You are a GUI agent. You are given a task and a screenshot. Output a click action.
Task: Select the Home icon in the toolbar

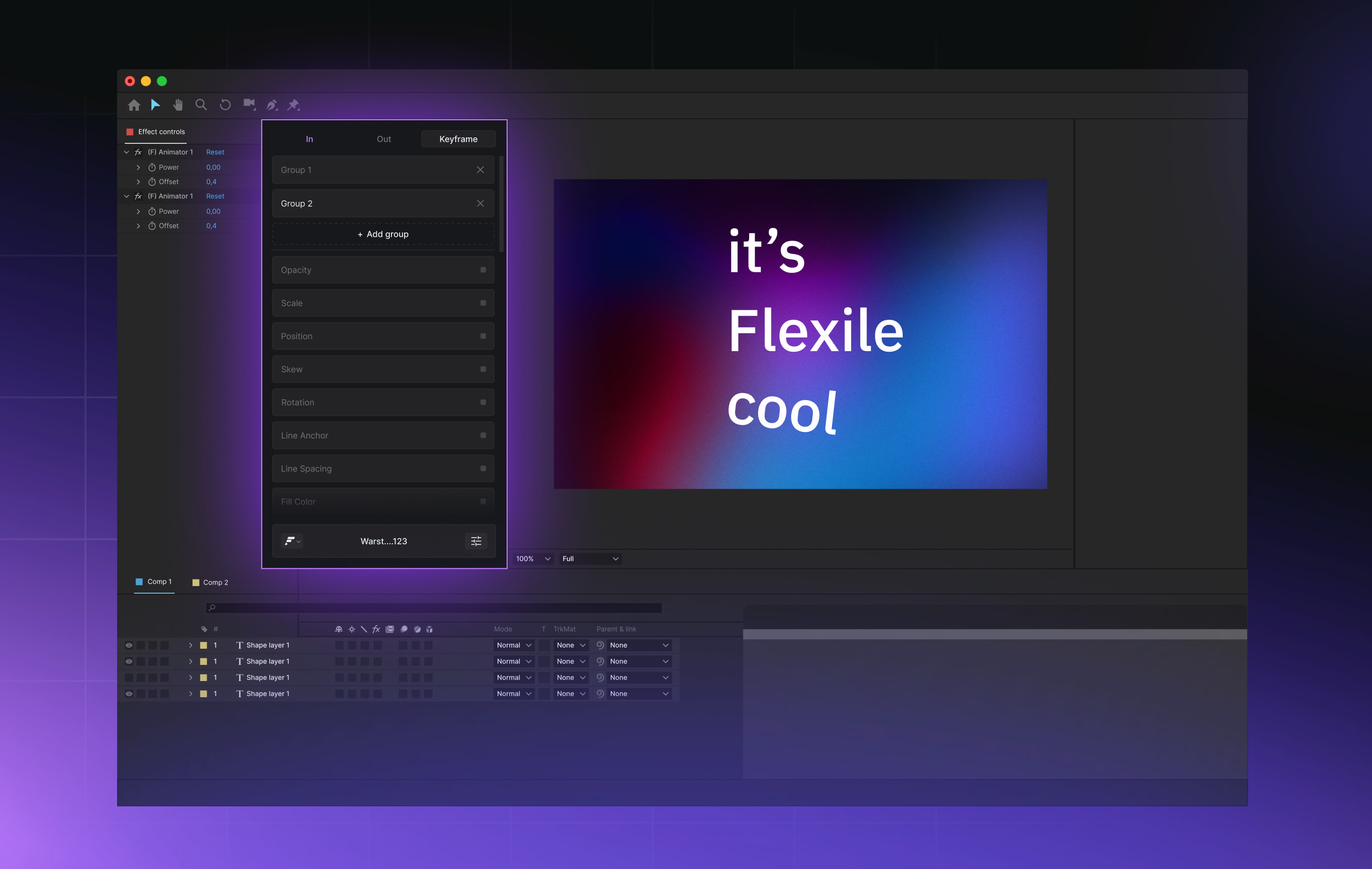tap(134, 105)
